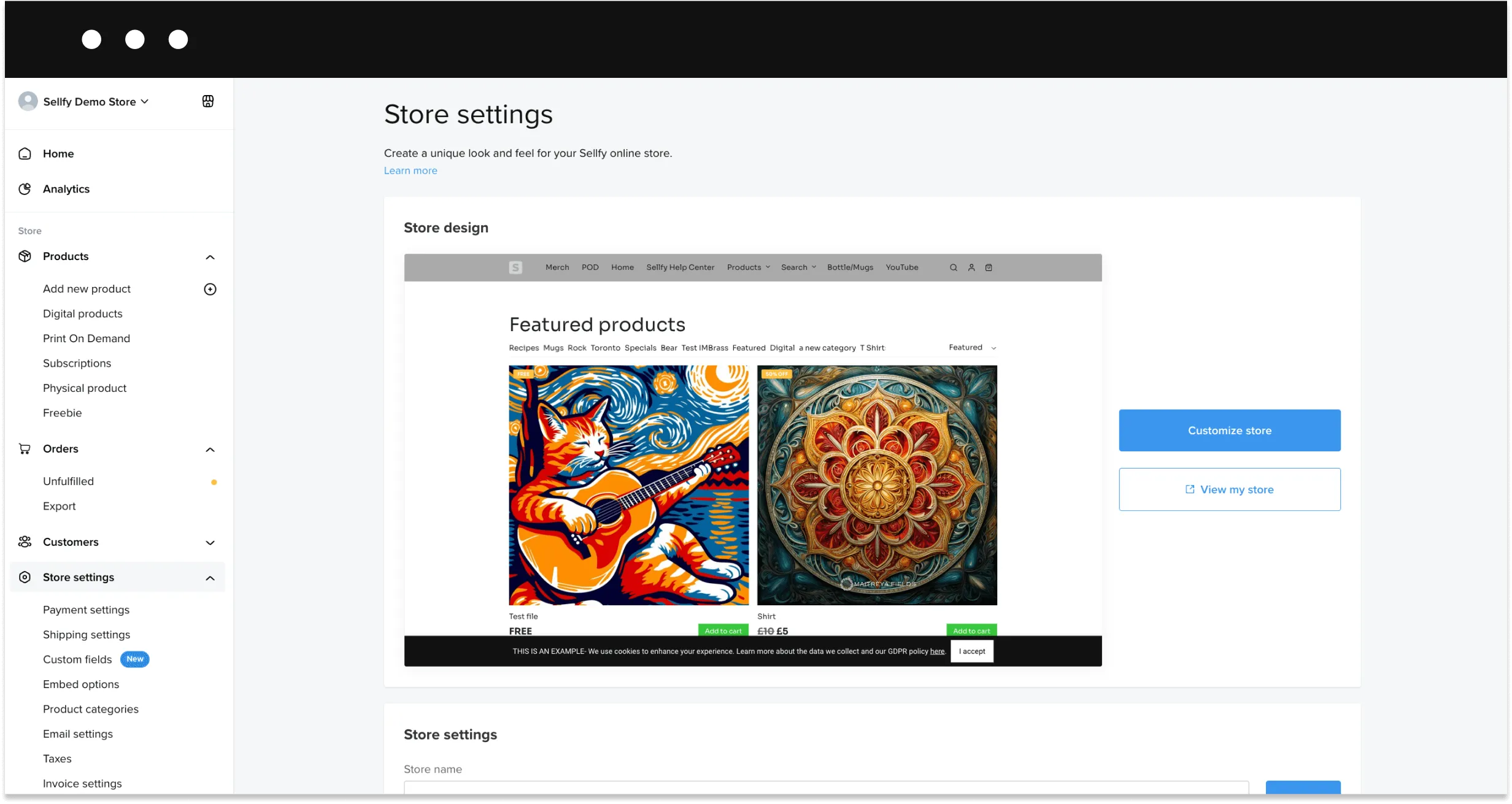Click POD in preview navigation
This screenshot has width=1512, height=804.
590,267
